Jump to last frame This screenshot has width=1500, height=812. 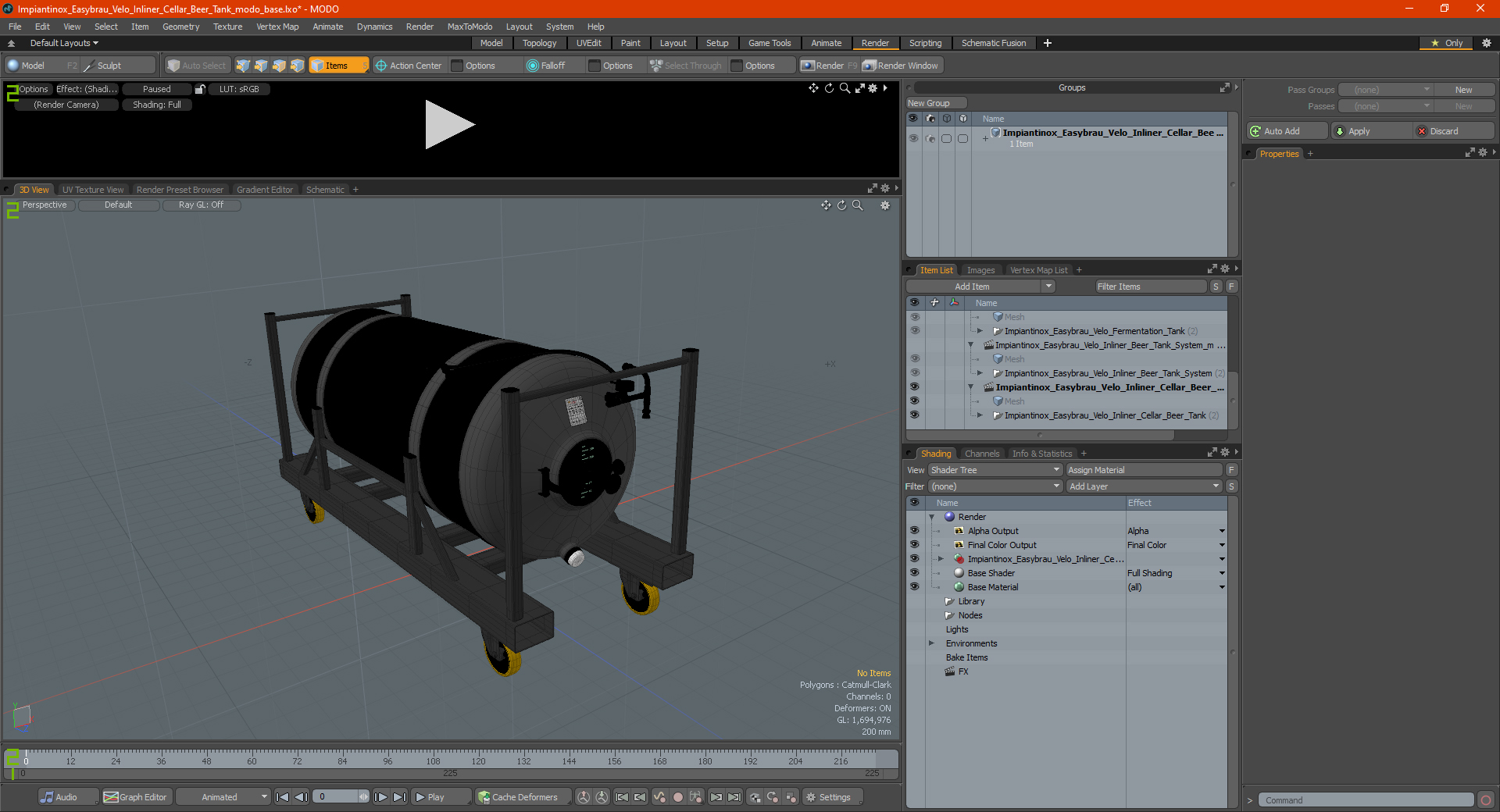click(x=399, y=797)
